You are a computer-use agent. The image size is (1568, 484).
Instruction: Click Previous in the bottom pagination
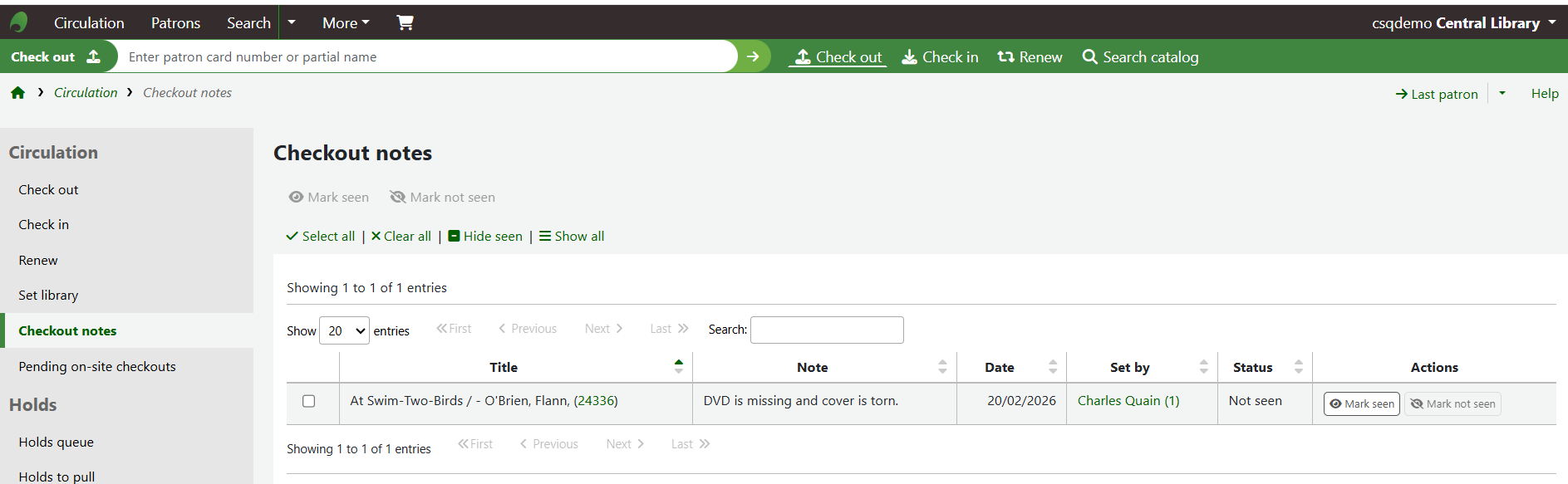(x=548, y=444)
